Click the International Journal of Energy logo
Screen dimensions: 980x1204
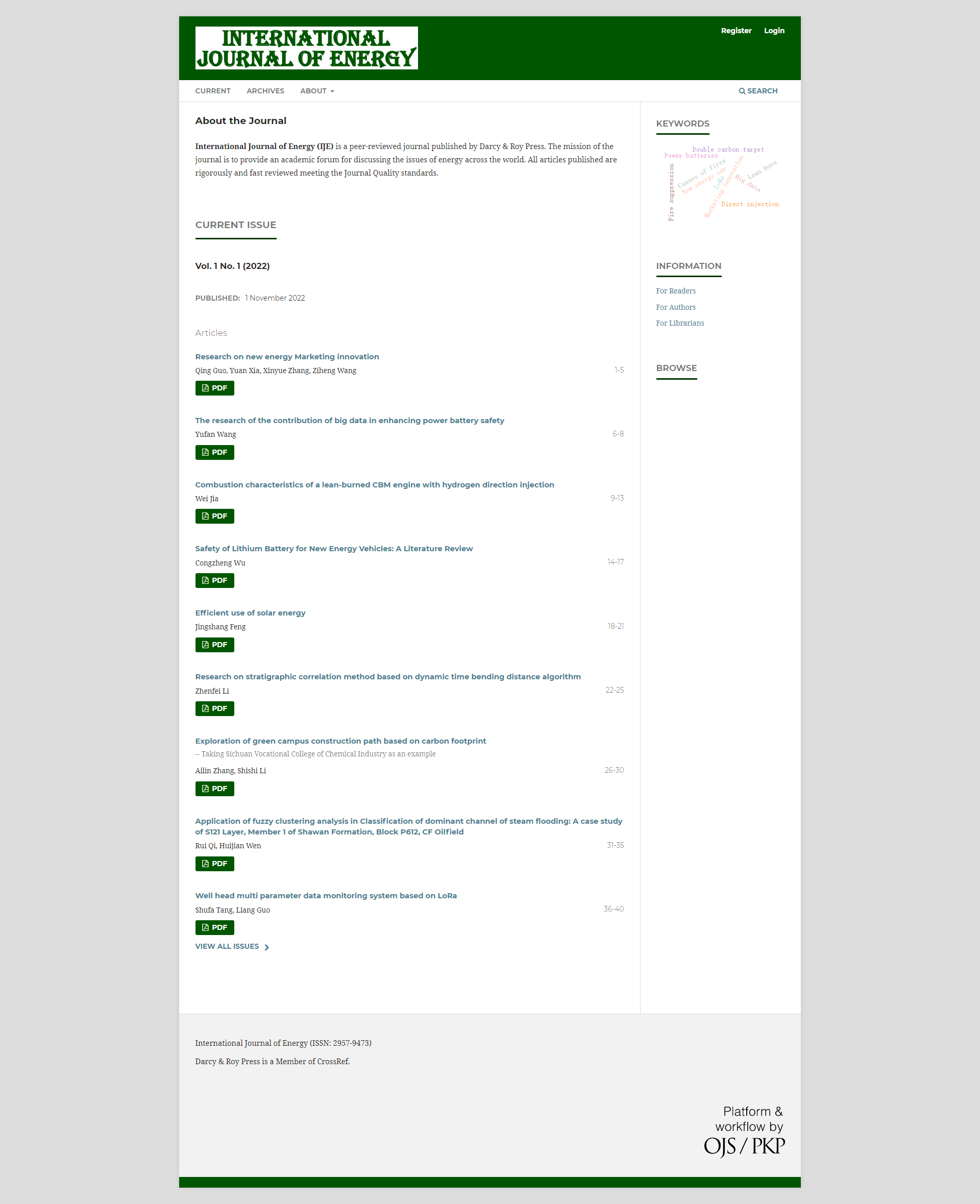tap(307, 48)
